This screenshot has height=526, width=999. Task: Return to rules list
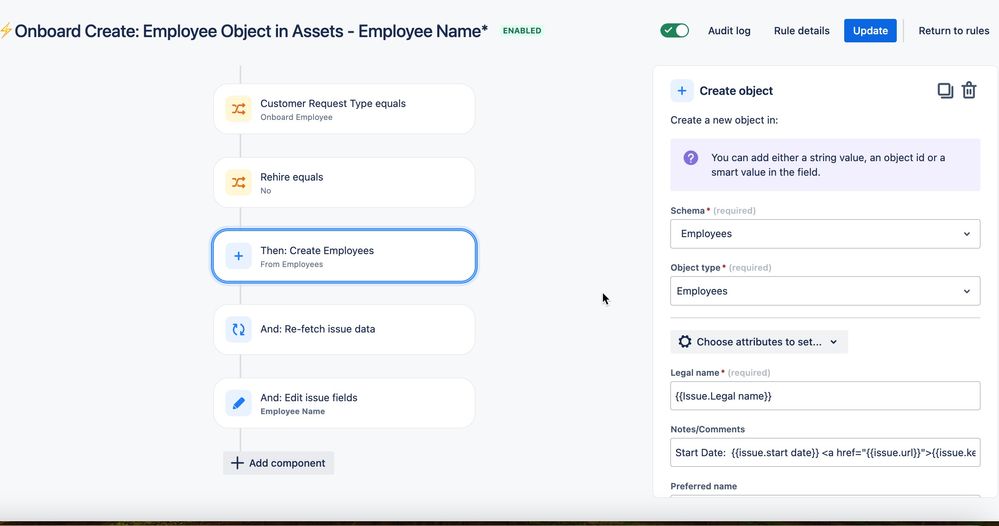(954, 31)
